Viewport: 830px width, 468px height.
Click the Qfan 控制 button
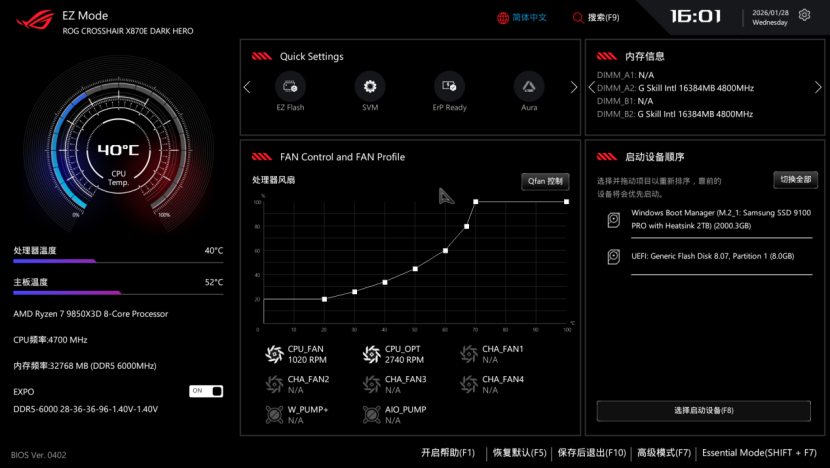(545, 181)
